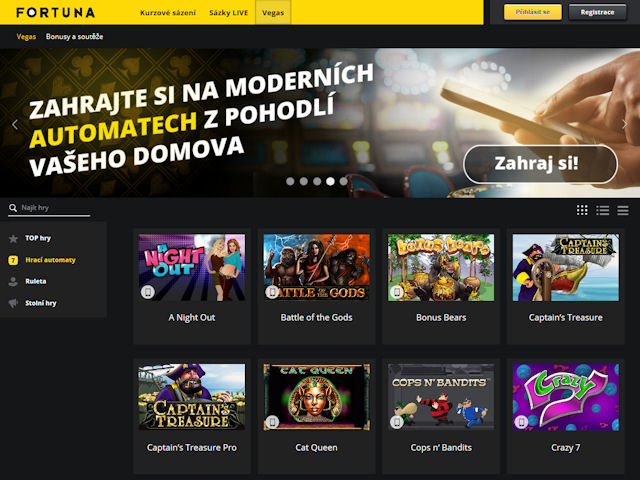Open the Kurzové sázení tab

(168, 13)
